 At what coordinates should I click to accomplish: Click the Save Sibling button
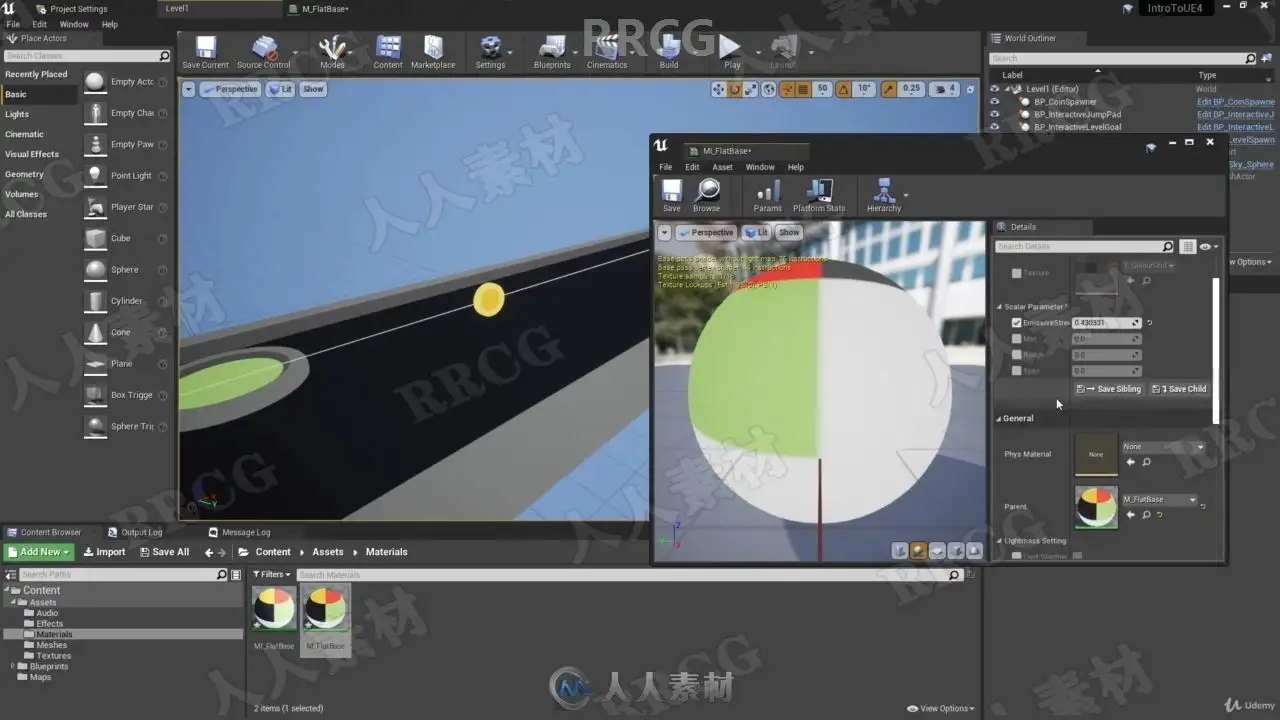click(x=1109, y=389)
